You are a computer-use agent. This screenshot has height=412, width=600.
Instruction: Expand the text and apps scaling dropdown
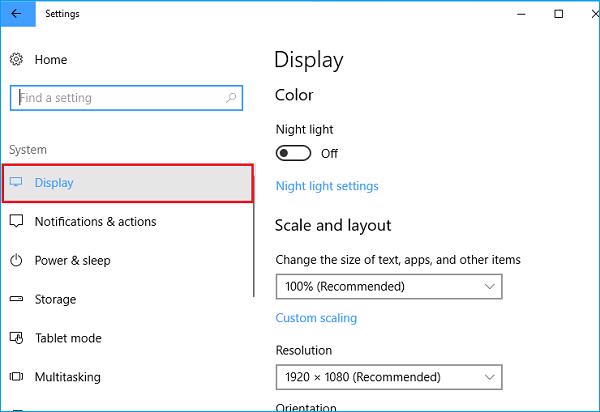388,287
